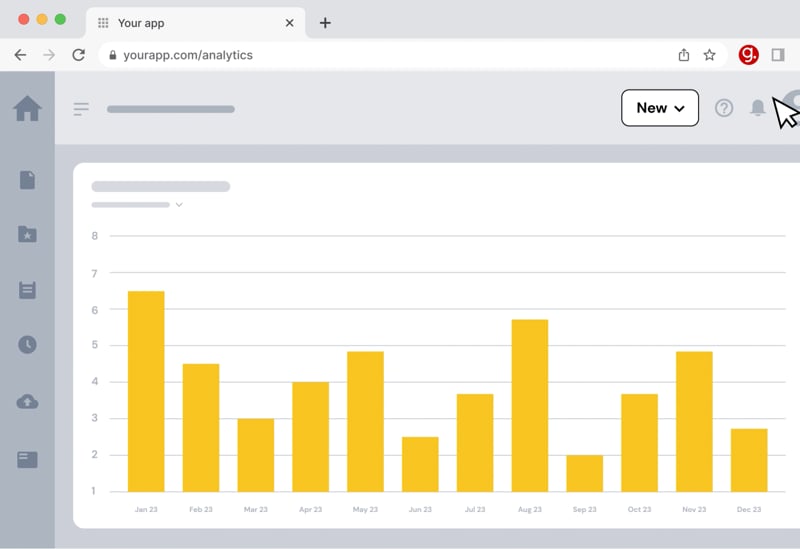The image size is (800, 549).
Task: Bookmark this page with star icon
Action: pyautogui.click(x=710, y=55)
